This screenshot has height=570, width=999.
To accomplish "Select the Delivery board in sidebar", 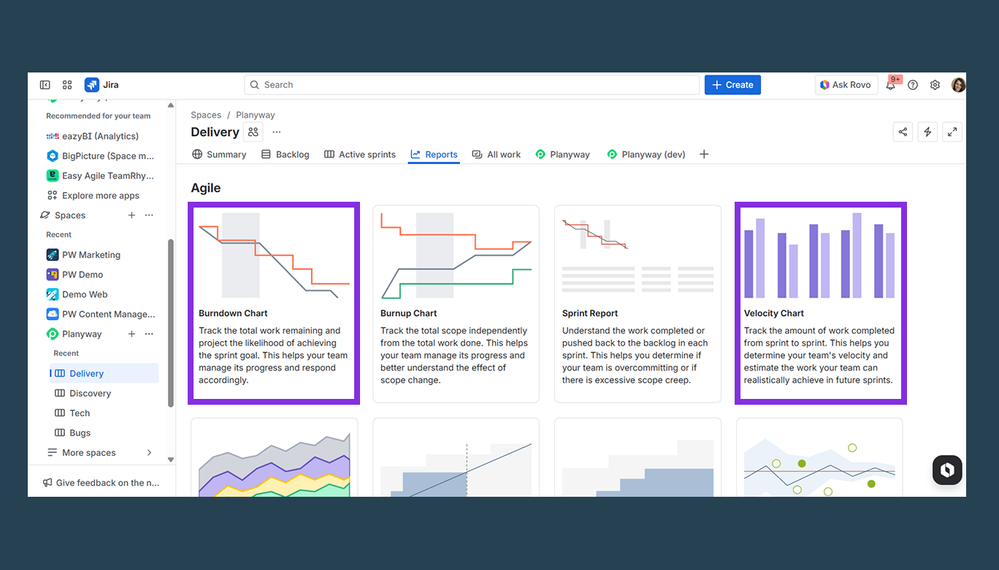I will pyautogui.click(x=104, y=373).
